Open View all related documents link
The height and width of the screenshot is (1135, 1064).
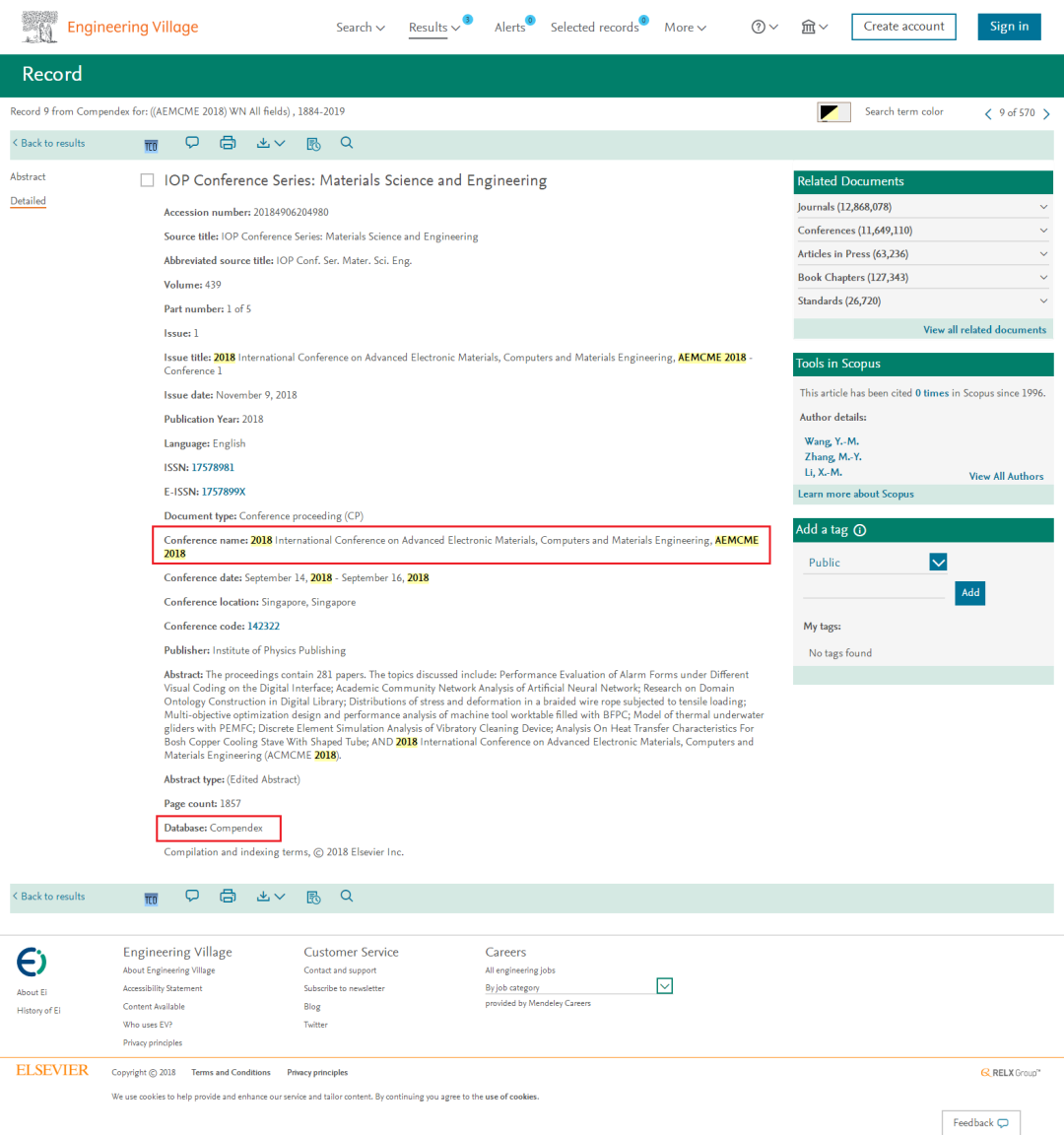pos(984,330)
